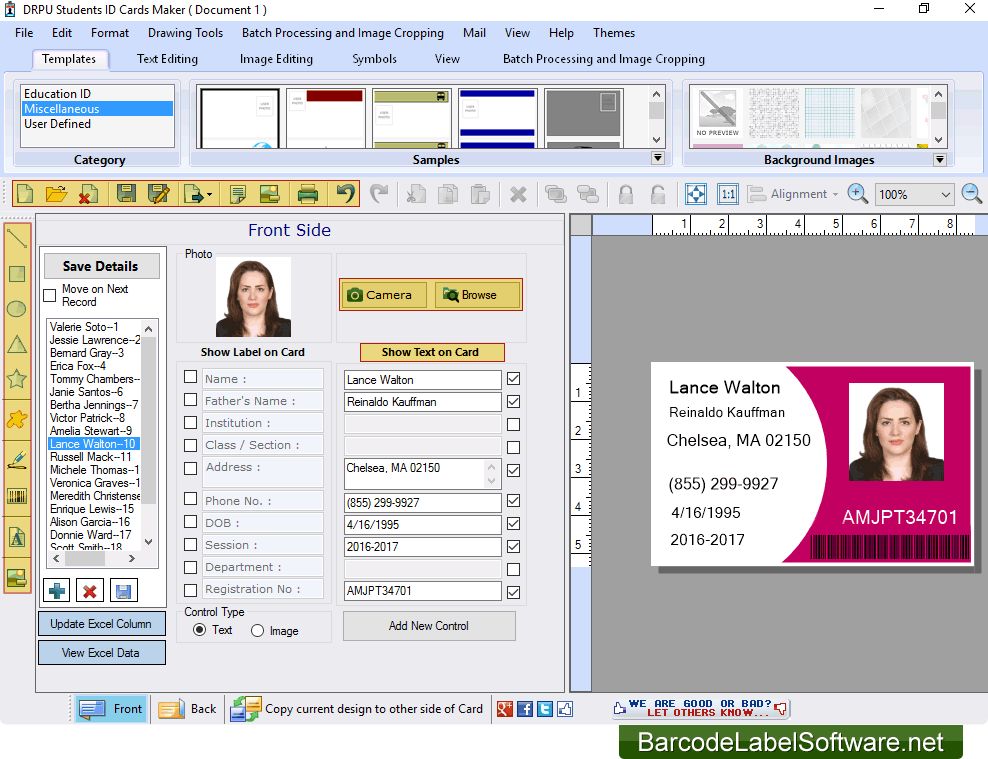
Task: Click the student list scroll-down arrow
Action: 149,542
